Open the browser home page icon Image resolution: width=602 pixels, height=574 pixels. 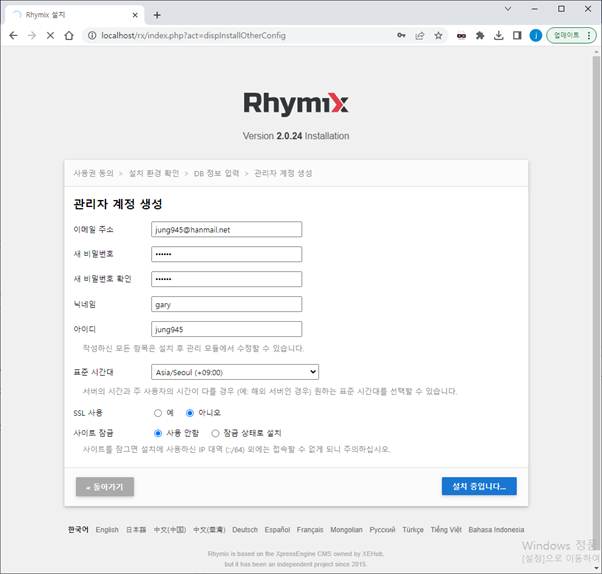tap(69, 36)
